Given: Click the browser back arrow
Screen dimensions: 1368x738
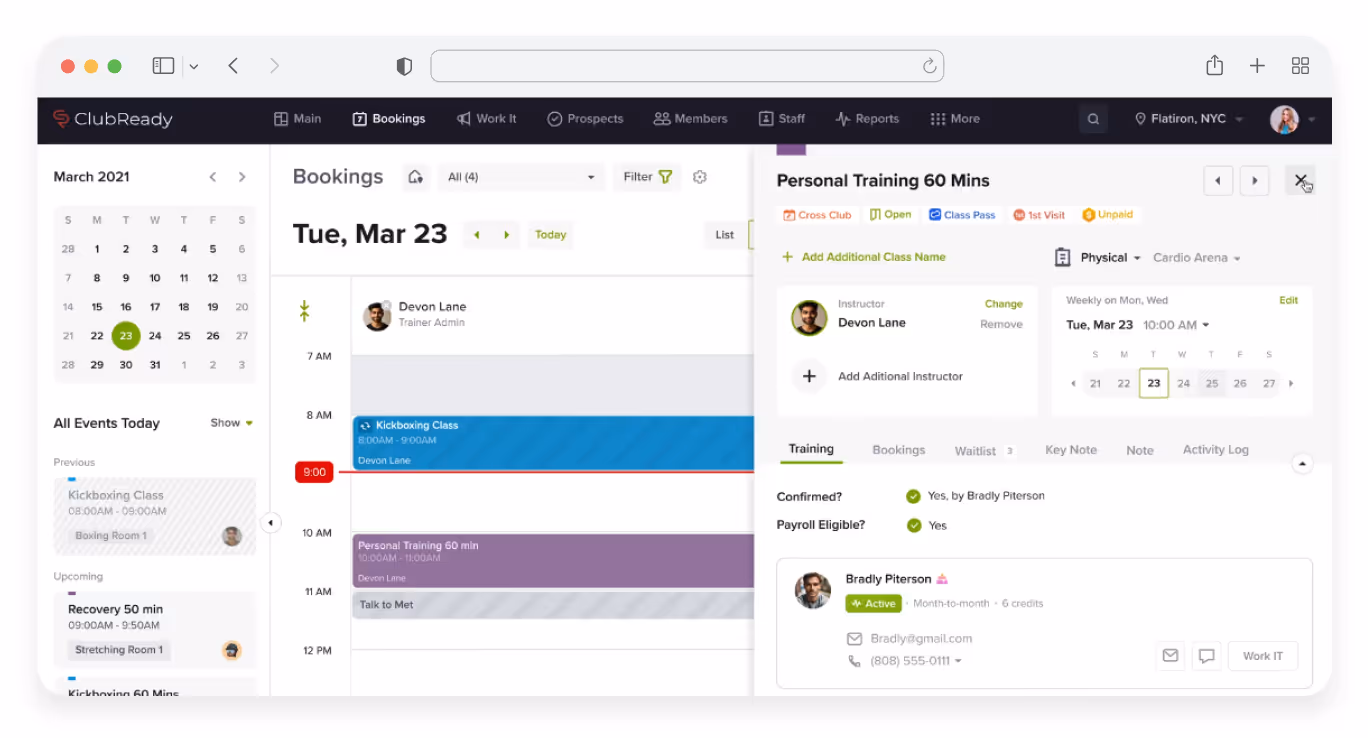Looking at the screenshot, I should click(x=233, y=66).
